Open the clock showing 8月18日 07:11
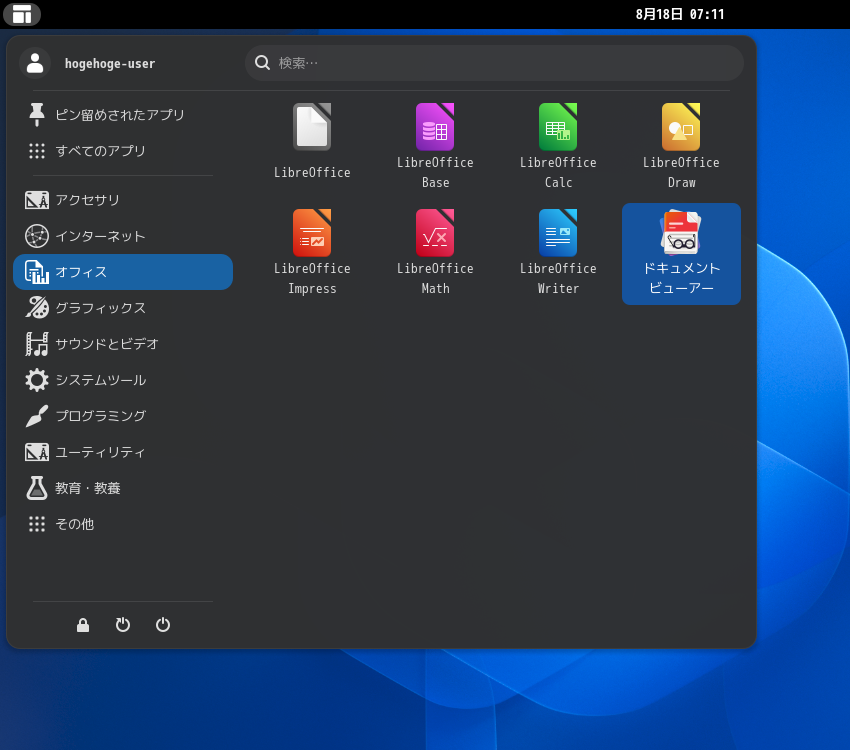This screenshot has height=750, width=850. pyautogui.click(x=680, y=14)
